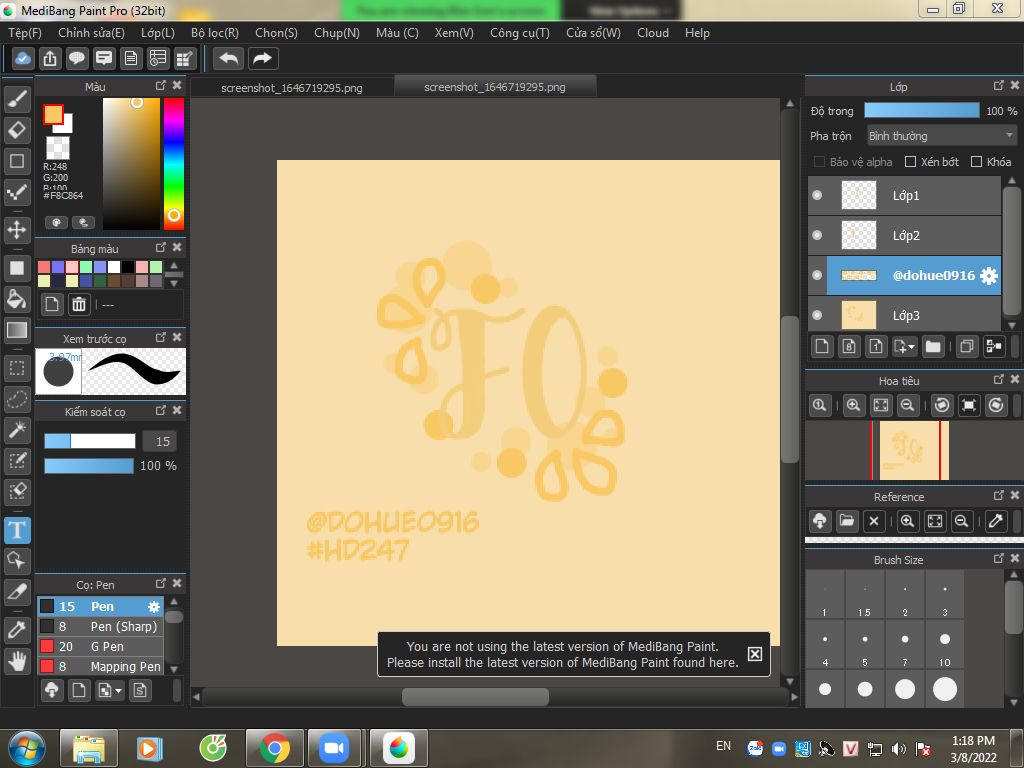Enable the Bảo vệ alpha checkbox
The width and height of the screenshot is (1024, 768).
click(x=819, y=162)
